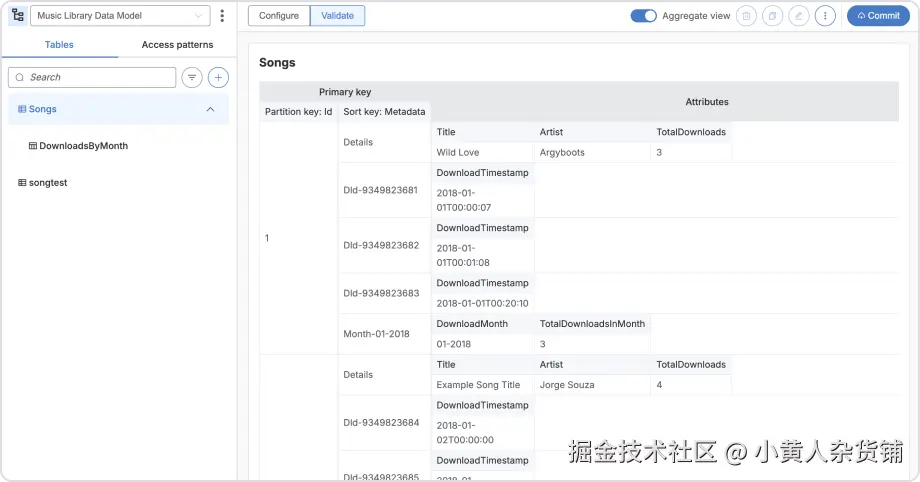Click the 2018-01-01T00:00:07 timestamp value
The height and width of the screenshot is (482, 920).
464,200
